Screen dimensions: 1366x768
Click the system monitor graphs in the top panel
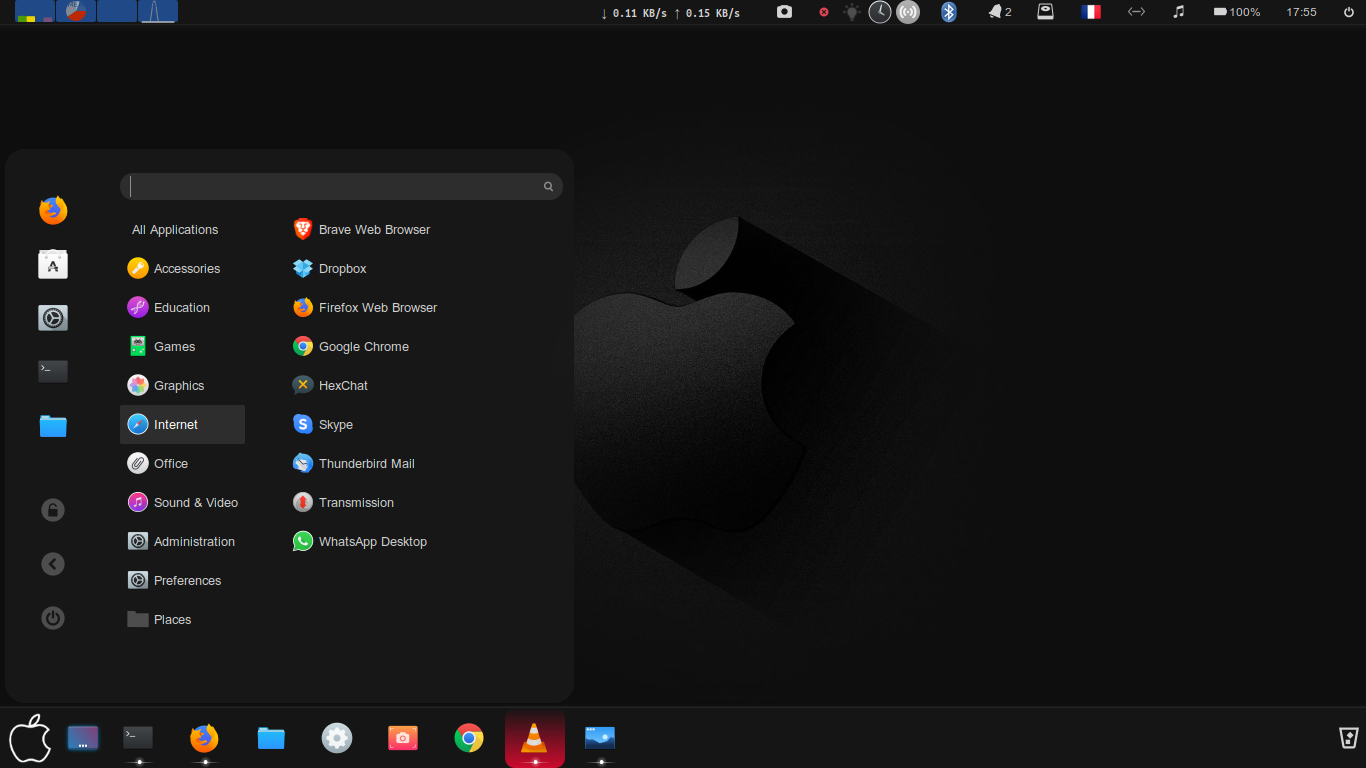pos(97,11)
